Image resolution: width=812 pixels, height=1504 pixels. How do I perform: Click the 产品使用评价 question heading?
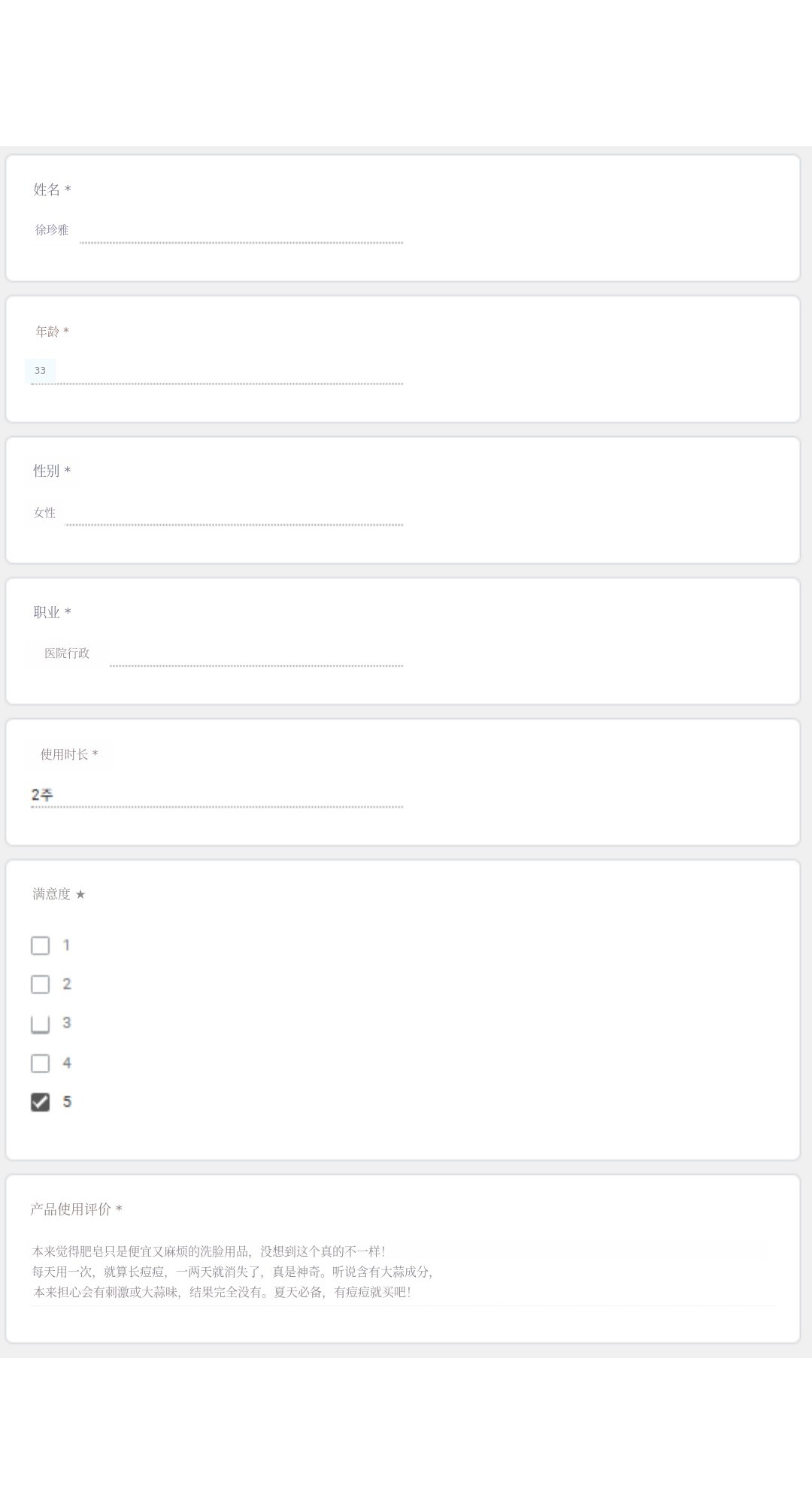pyautogui.click(x=71, y=1209)
